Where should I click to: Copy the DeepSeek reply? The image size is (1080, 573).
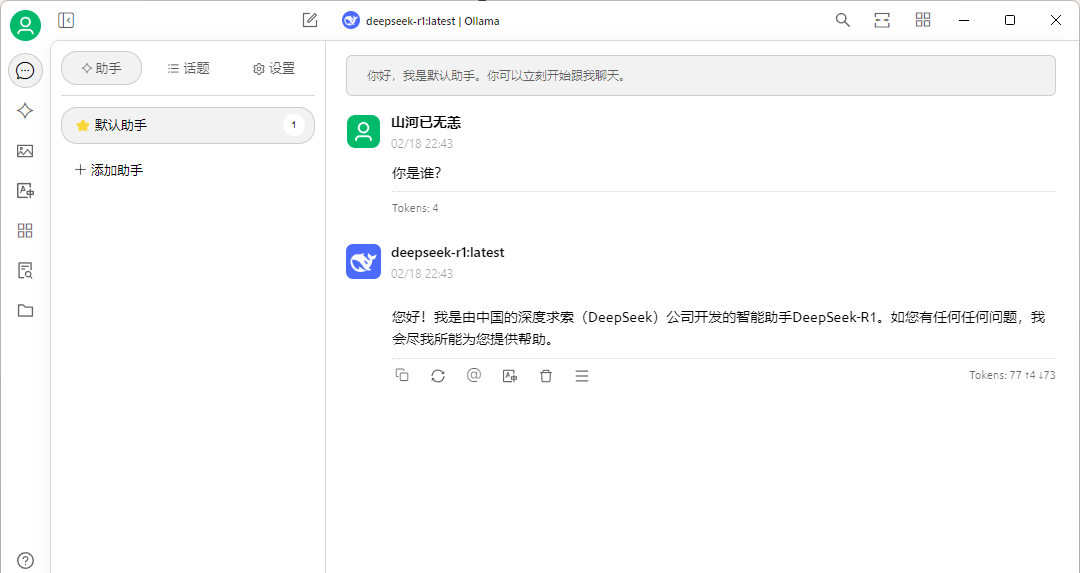coord(402,375)
